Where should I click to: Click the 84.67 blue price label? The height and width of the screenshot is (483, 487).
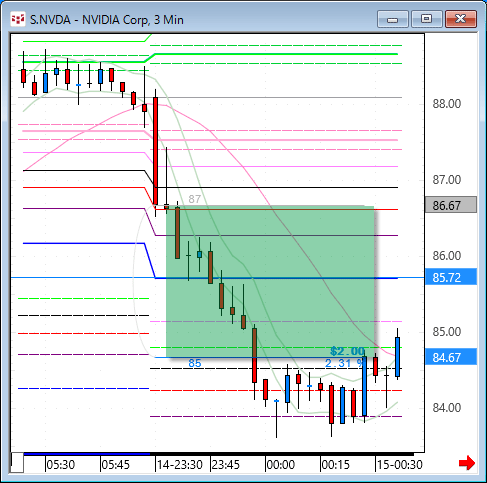coord(451,357)
